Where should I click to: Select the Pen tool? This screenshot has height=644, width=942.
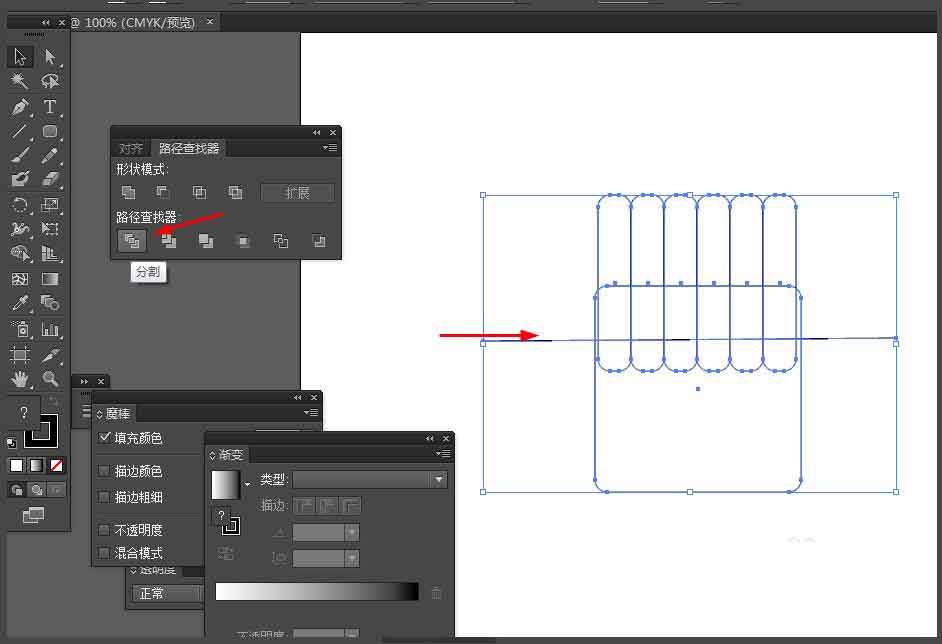[20, 107]
